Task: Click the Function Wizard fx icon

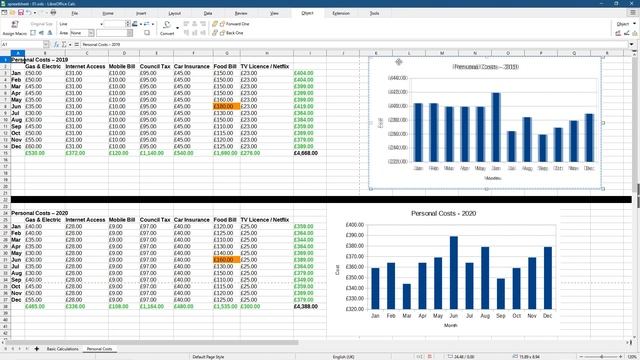Action: click(x=57, y=44)
